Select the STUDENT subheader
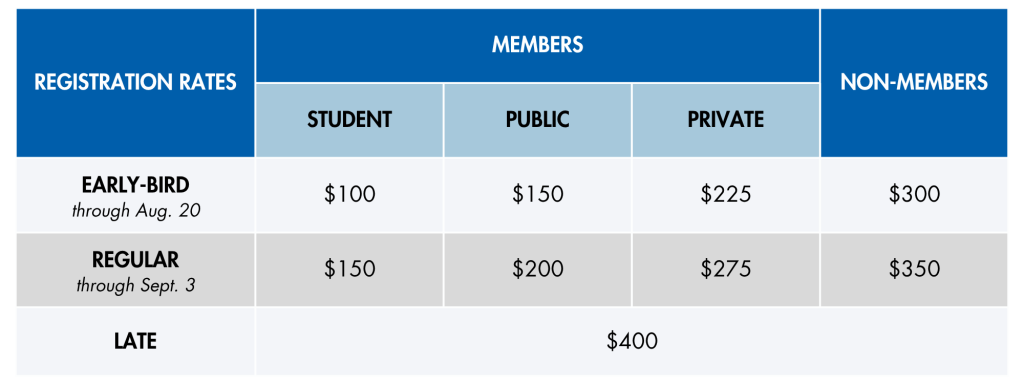The width and height of the screenshot is (1024, 384). pos(349,120)
